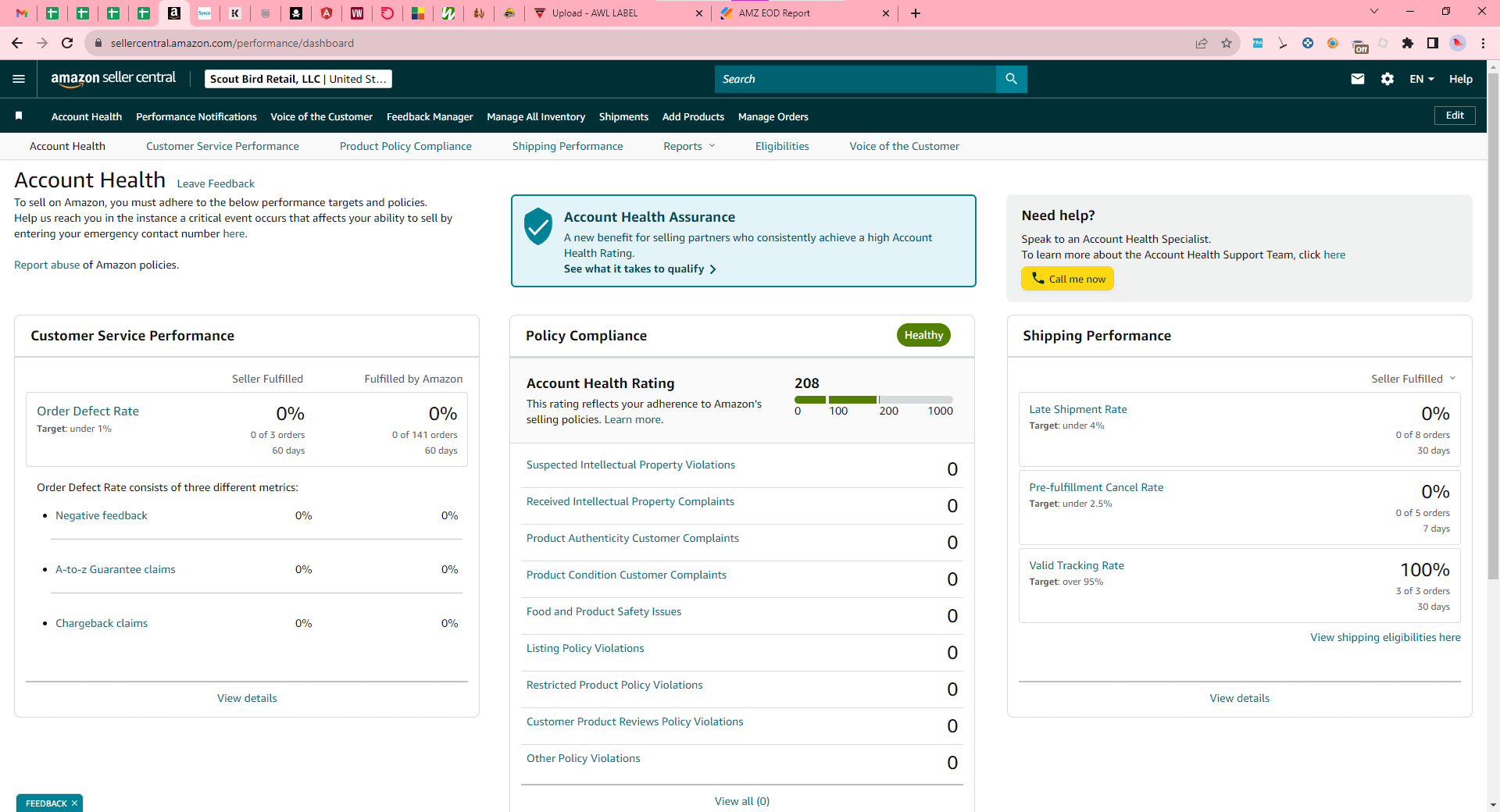Click the extension icon with Off badge
Screen dimensions: 1500x812
(x=1359, y=45)
